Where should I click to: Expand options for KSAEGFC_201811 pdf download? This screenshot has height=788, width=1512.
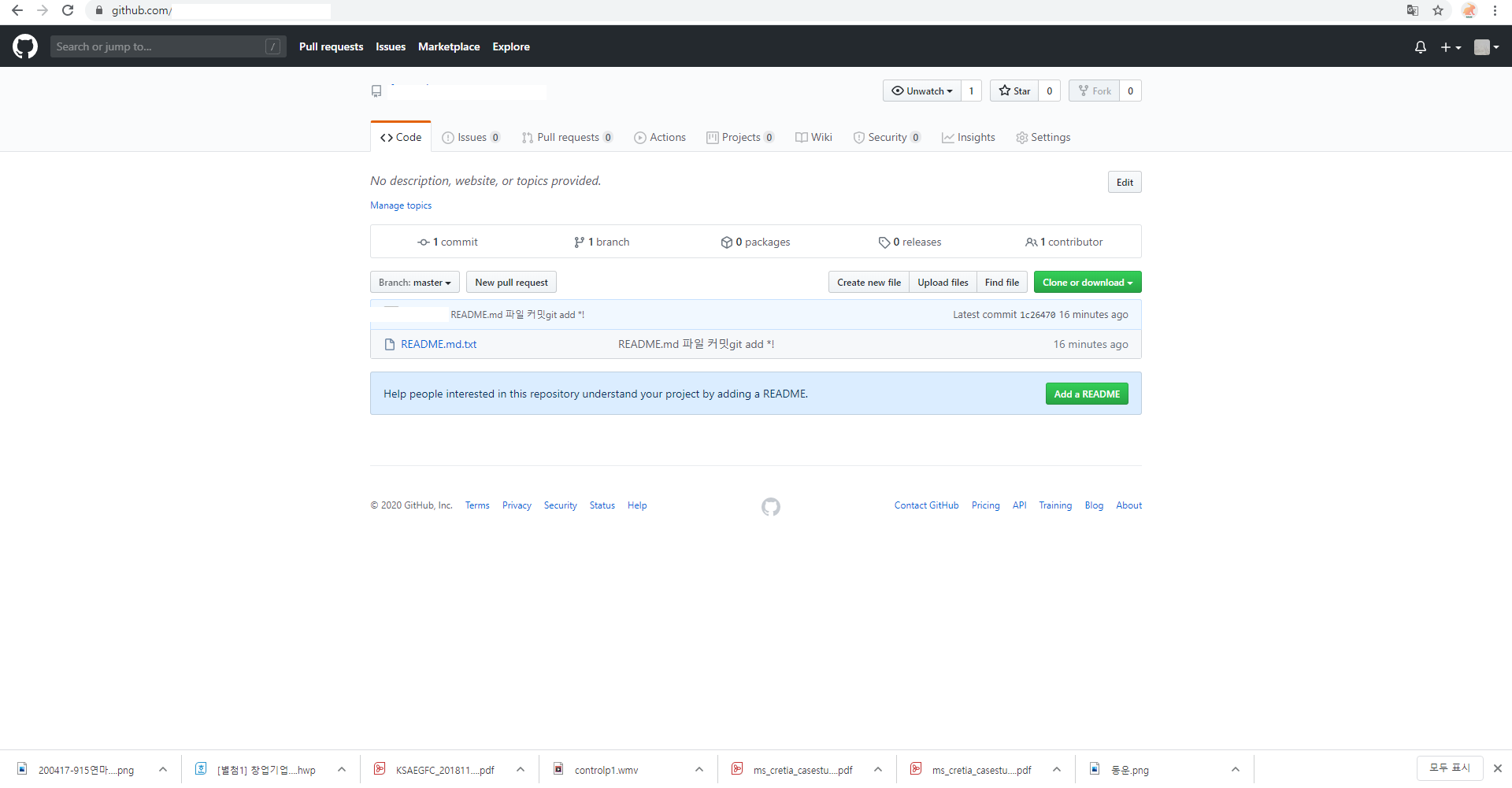click(521, 769)
